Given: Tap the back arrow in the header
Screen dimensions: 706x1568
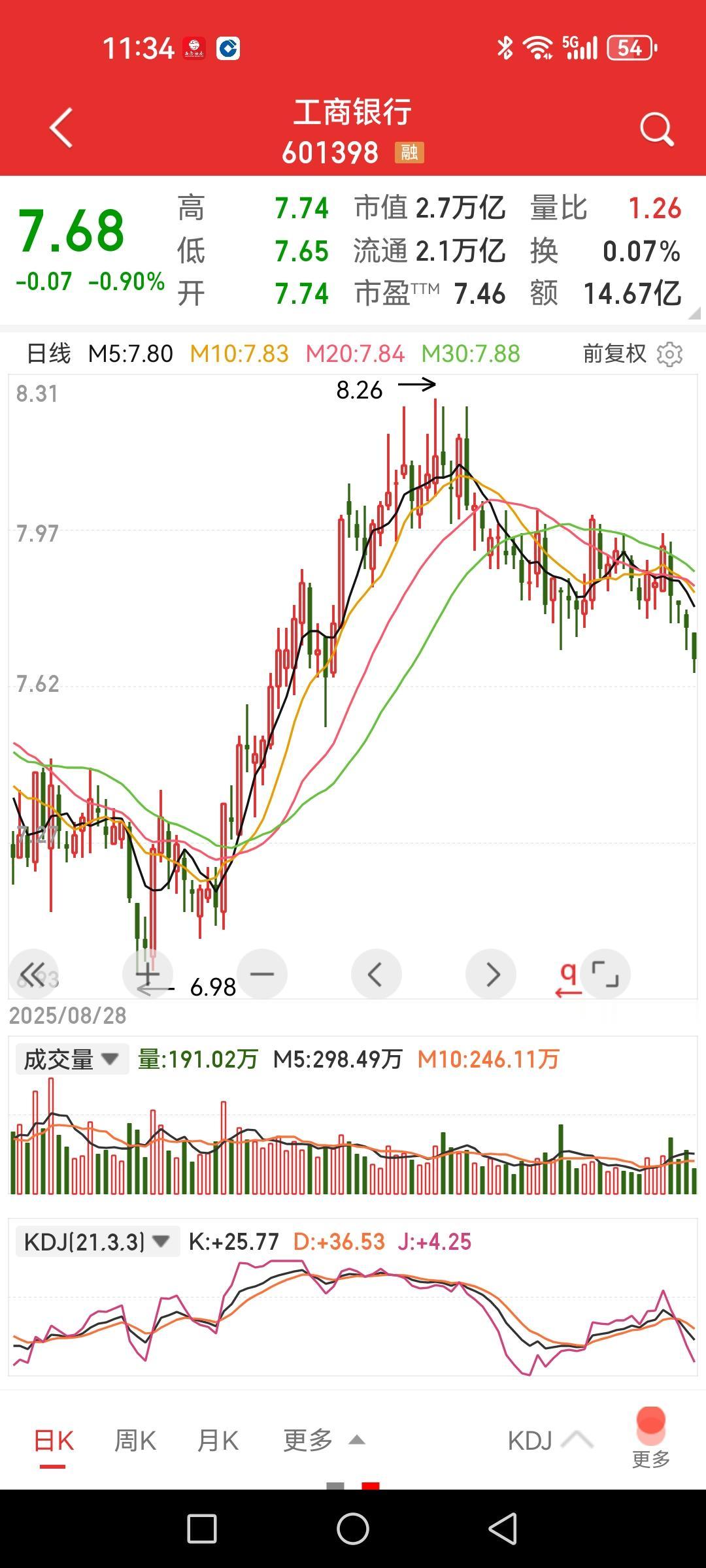Looking at the screenshot, I should (61, 127).
